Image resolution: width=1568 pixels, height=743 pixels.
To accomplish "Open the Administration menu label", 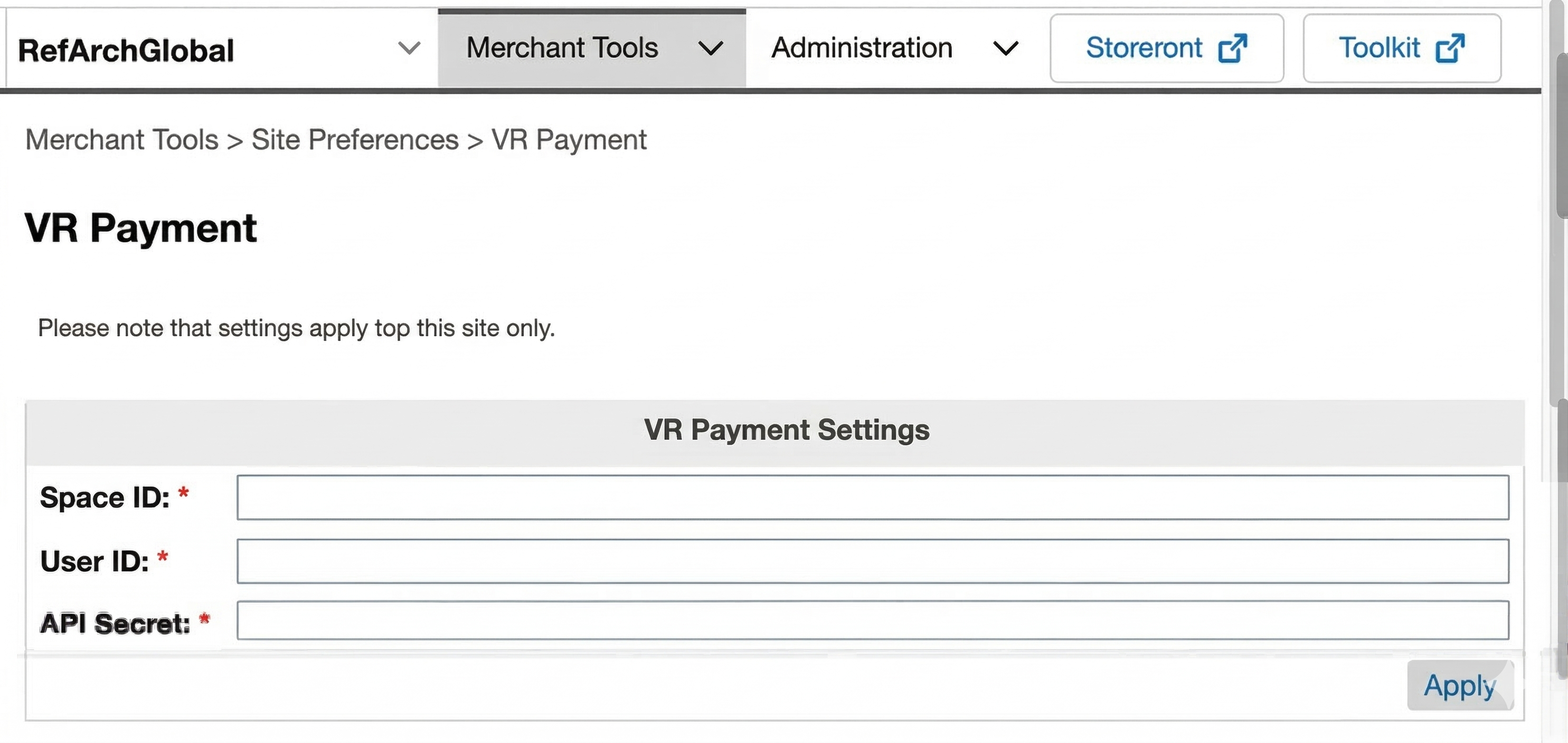I will point(861,48).
